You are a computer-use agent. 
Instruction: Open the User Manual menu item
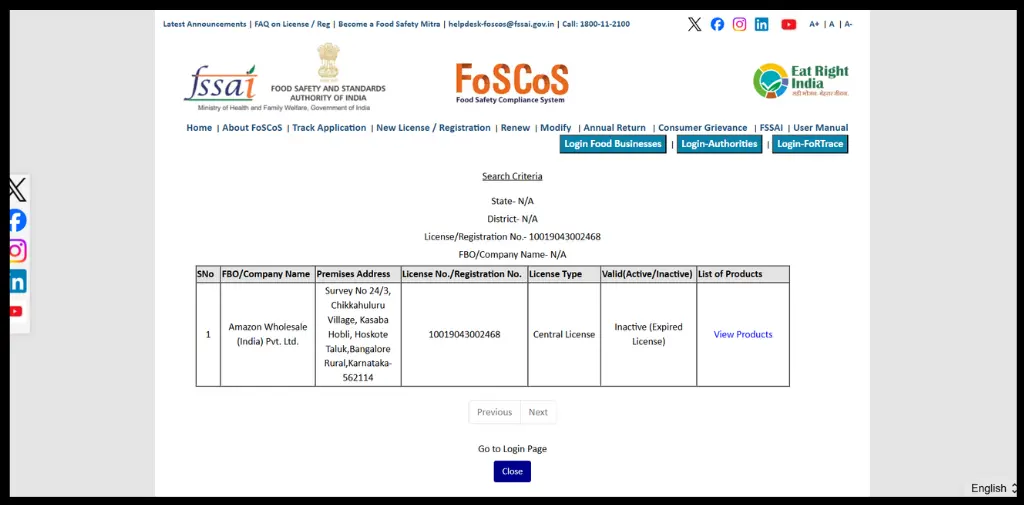click(821, 128)
